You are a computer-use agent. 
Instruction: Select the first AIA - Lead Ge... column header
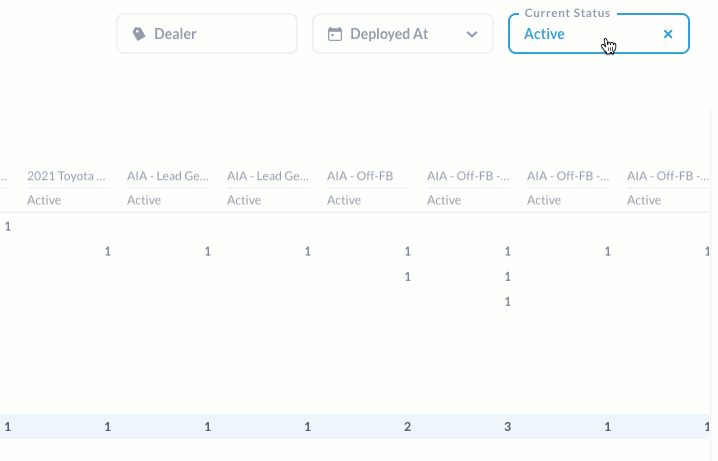pos(168,176)
